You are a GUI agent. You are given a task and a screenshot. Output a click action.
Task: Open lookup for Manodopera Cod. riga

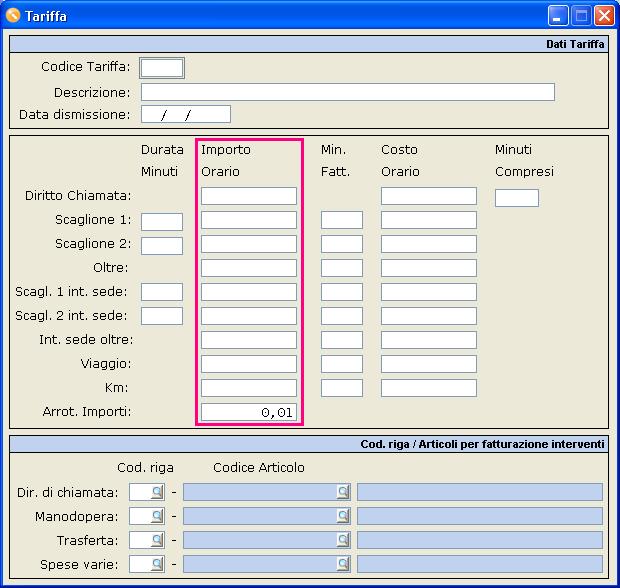click(157, 516)
